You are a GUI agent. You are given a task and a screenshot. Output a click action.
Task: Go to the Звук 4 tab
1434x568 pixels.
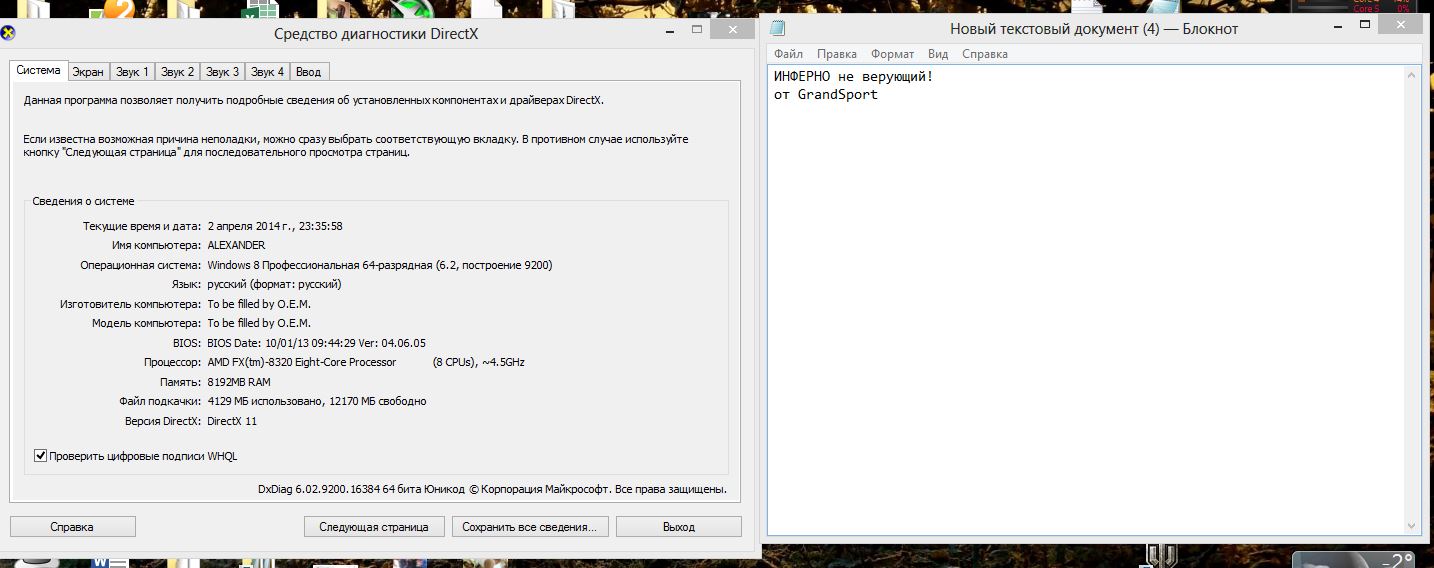tap(268, 72)
